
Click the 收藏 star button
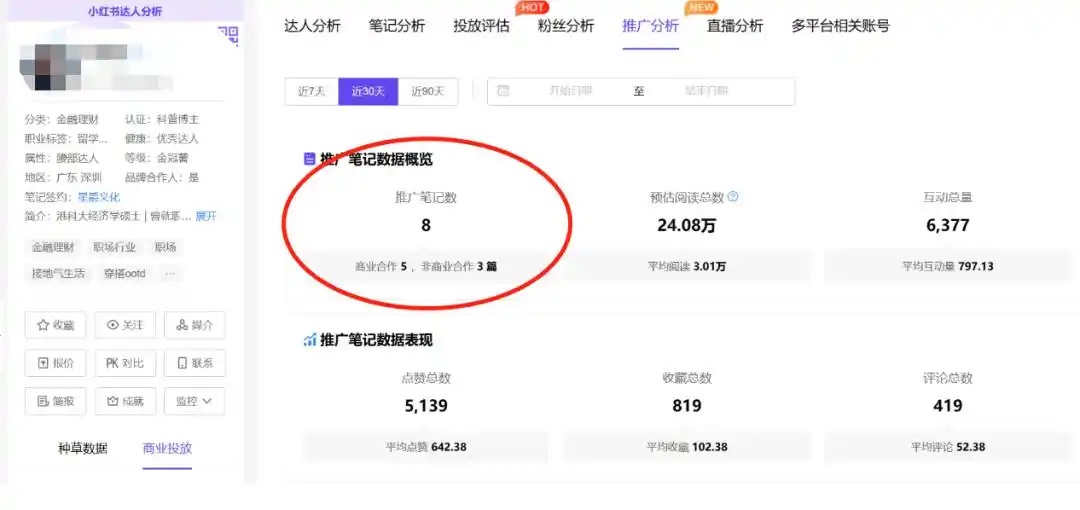click(x=56, y=325)
